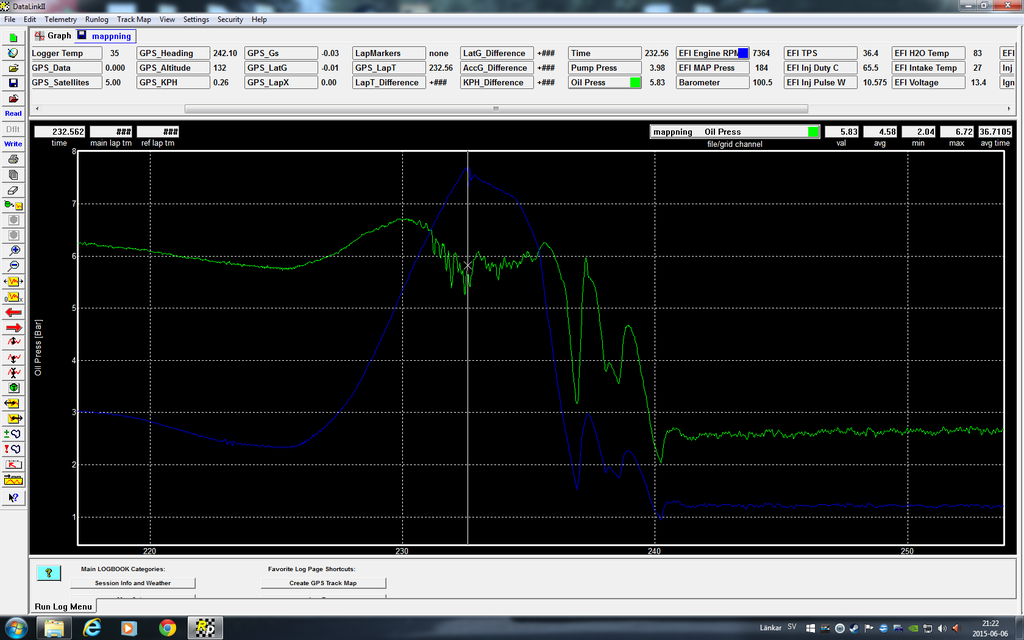Click the Read button in left toolbar

click(13, 113)
